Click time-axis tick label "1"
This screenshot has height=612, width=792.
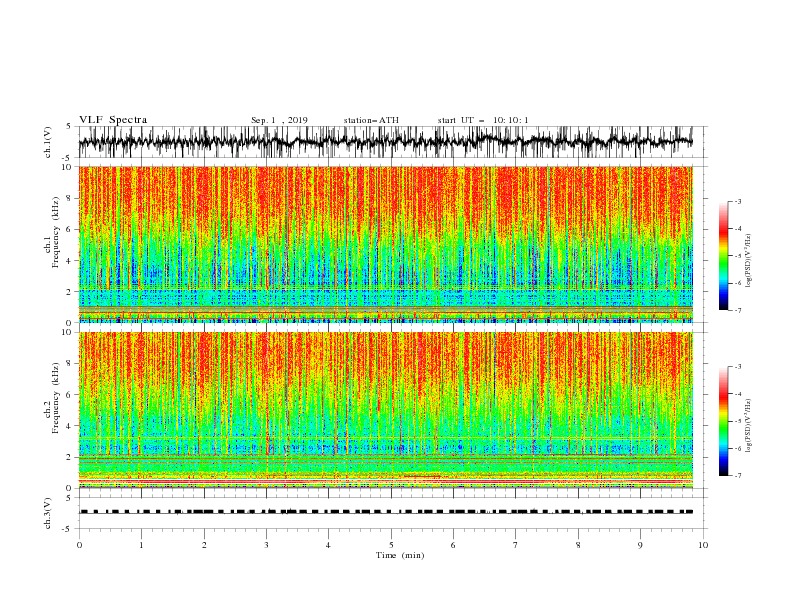(141, 545)
